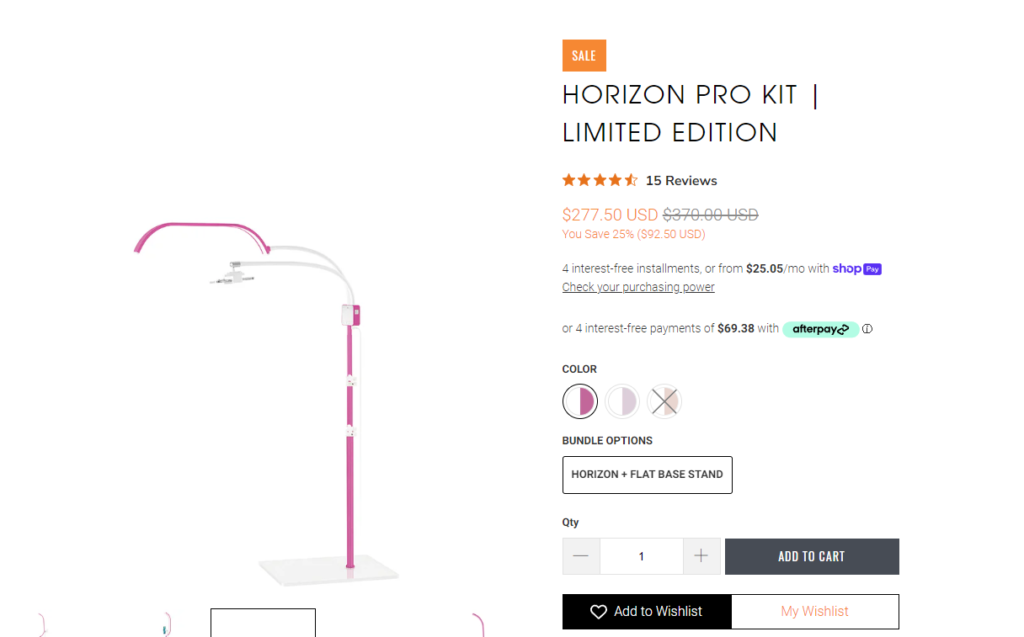Open the 15 Reviews link
This screenshot has height=637, width=1024.
pos(681,181)
